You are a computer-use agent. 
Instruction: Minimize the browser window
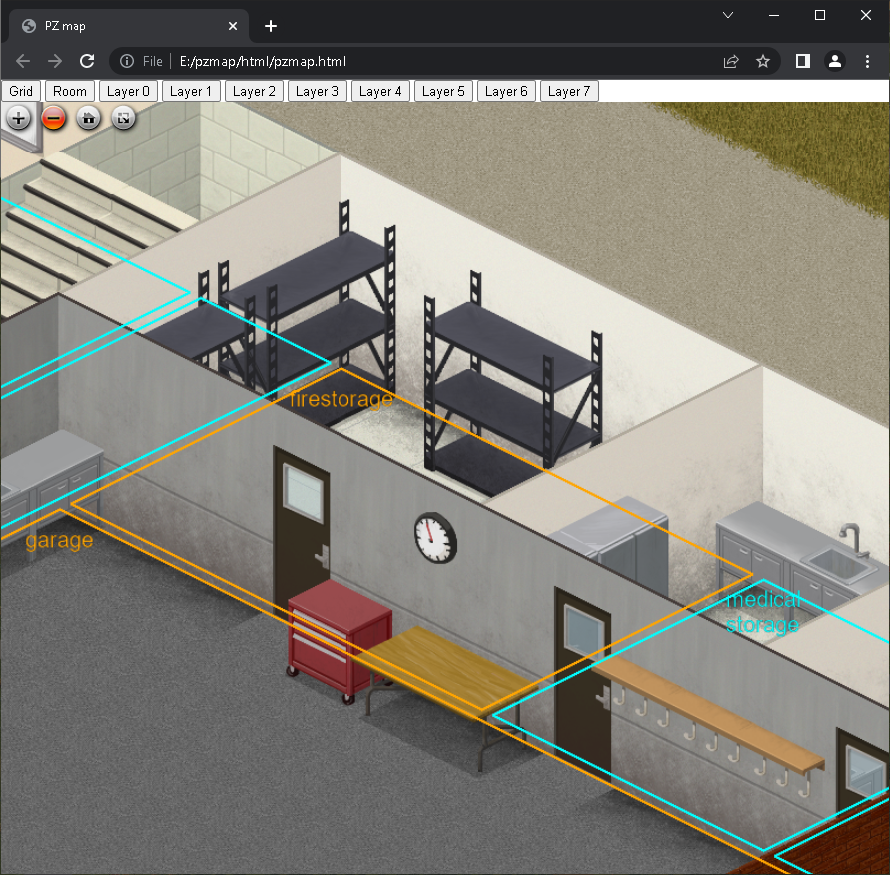(x=774, y=15)
